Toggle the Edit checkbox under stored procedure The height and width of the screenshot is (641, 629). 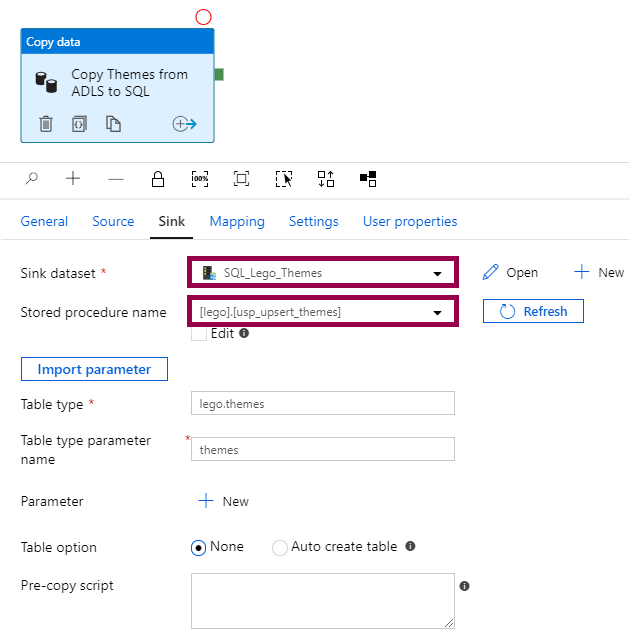[199, 334]
